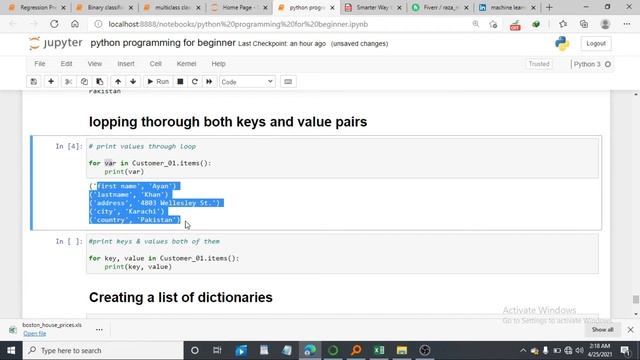Open Excel from the taskbar

pos(379,350)
